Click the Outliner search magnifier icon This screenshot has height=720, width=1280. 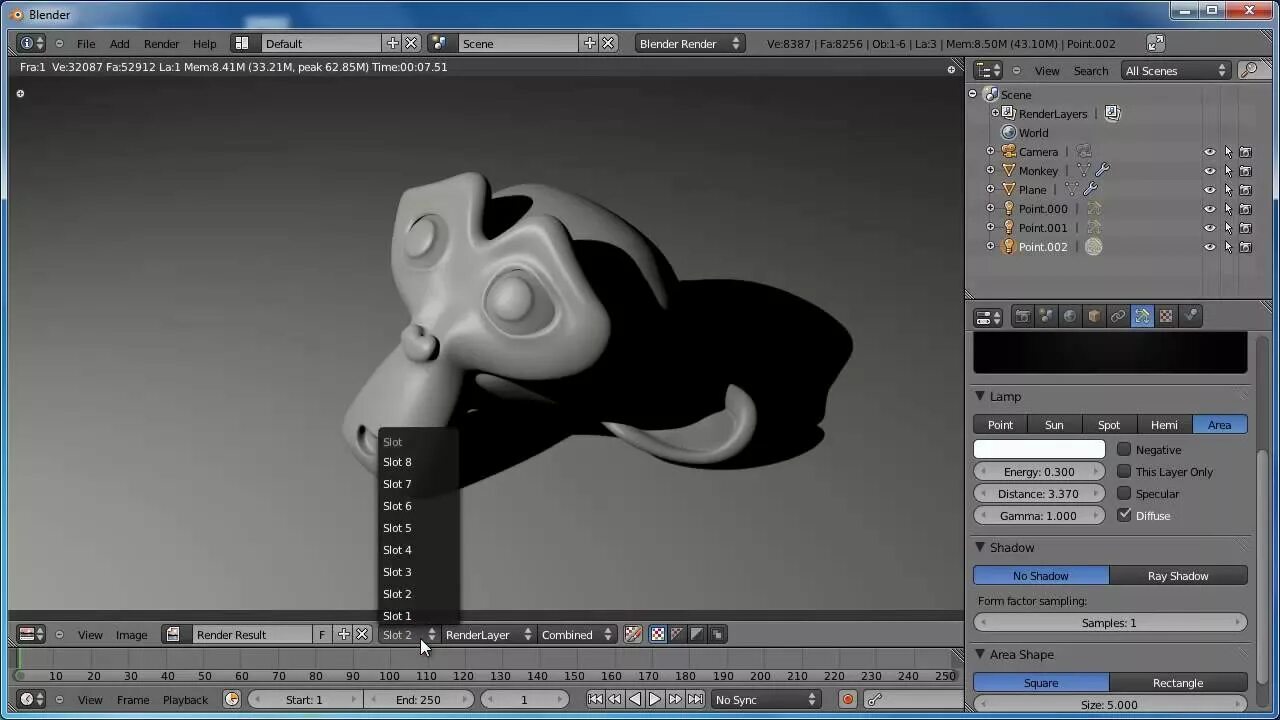click(1248, 70)
